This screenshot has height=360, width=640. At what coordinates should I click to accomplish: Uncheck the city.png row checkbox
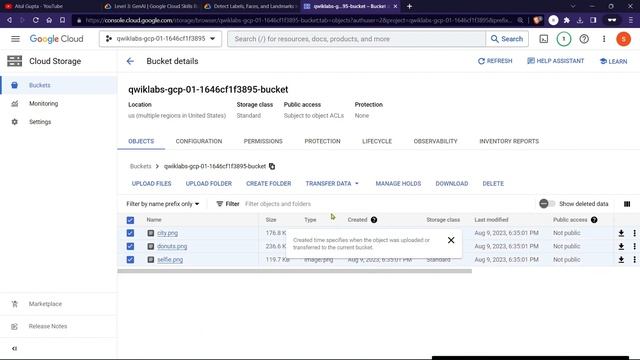pyautogui.click(x=130, y=233)
